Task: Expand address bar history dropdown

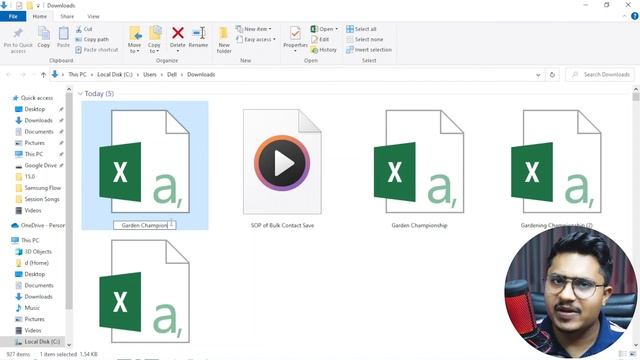Action: (x=538, y=75)
